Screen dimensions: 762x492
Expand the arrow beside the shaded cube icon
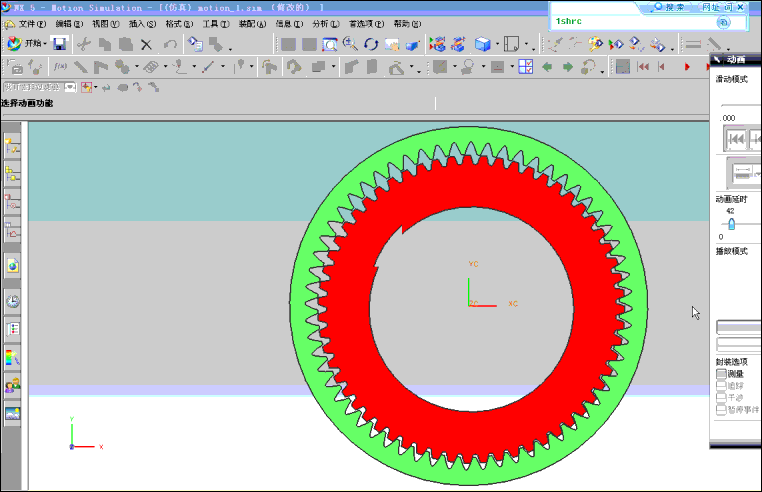[497, 45]
